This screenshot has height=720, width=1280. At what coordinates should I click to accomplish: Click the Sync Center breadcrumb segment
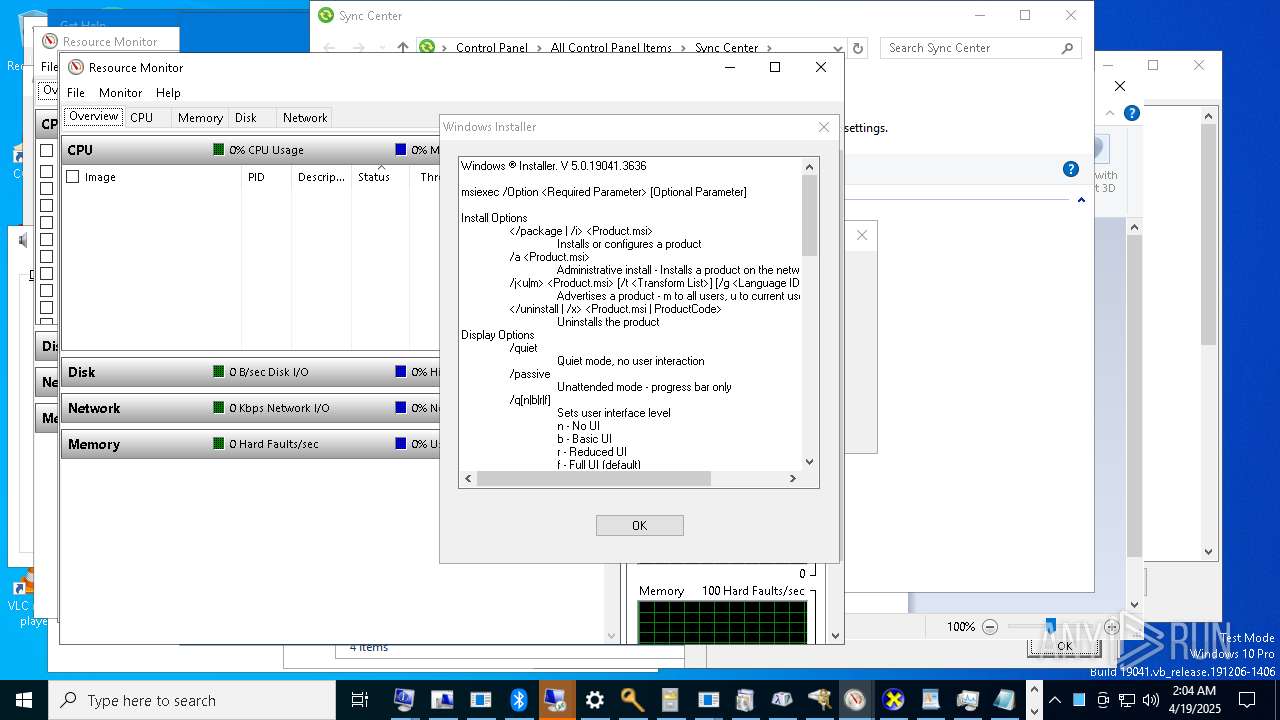[x=727, y=48]
